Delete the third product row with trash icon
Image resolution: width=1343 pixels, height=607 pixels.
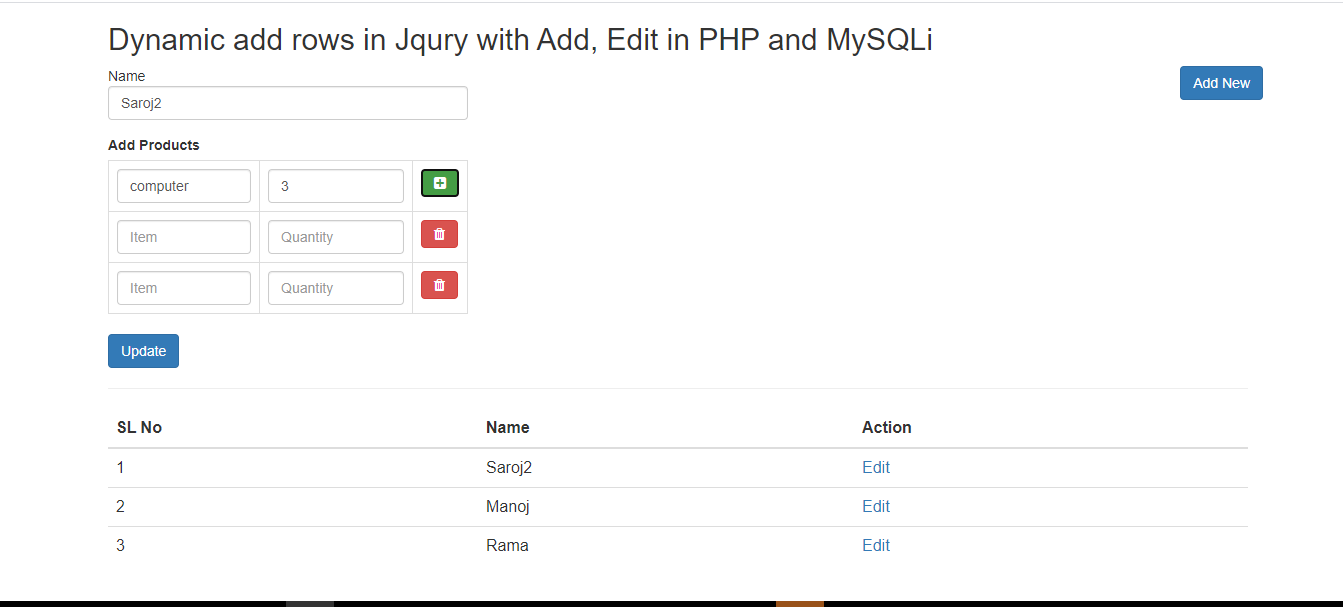pos(440,286)
